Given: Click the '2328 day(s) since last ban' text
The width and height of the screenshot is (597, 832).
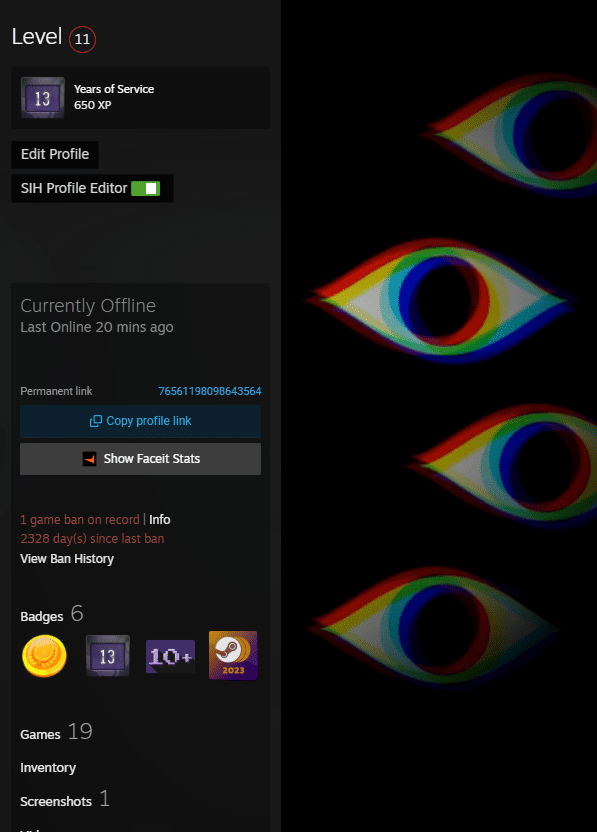Looking at the screenshot, I should pyautogui.click(x=92, y=539).
